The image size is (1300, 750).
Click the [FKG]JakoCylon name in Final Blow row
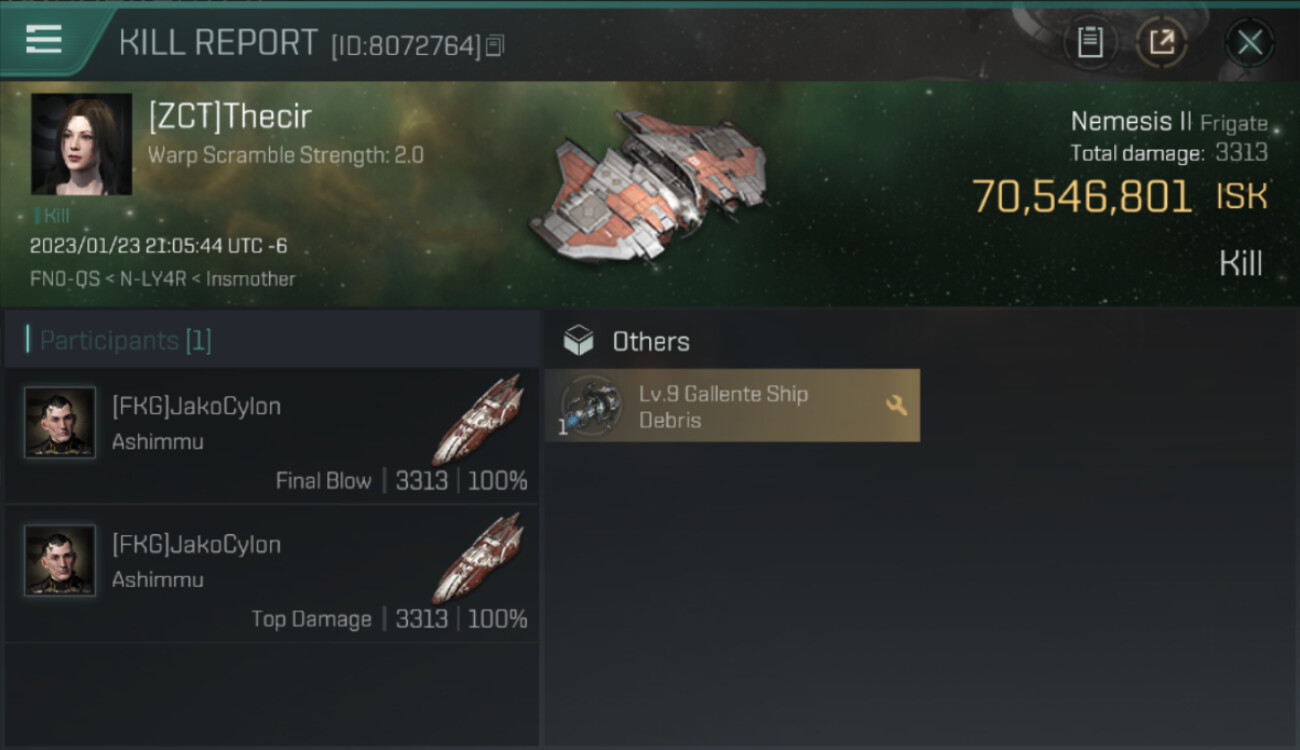[196, 406]
